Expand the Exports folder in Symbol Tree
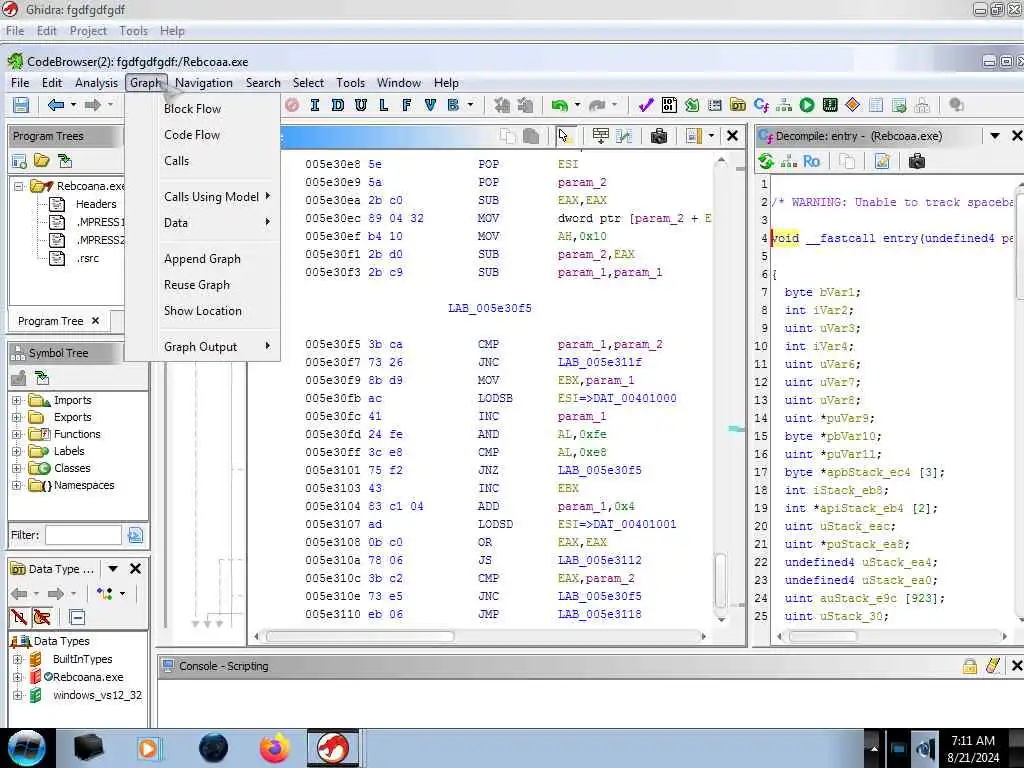This screenshot has width=1024, height=768. [x=17, y=417]
